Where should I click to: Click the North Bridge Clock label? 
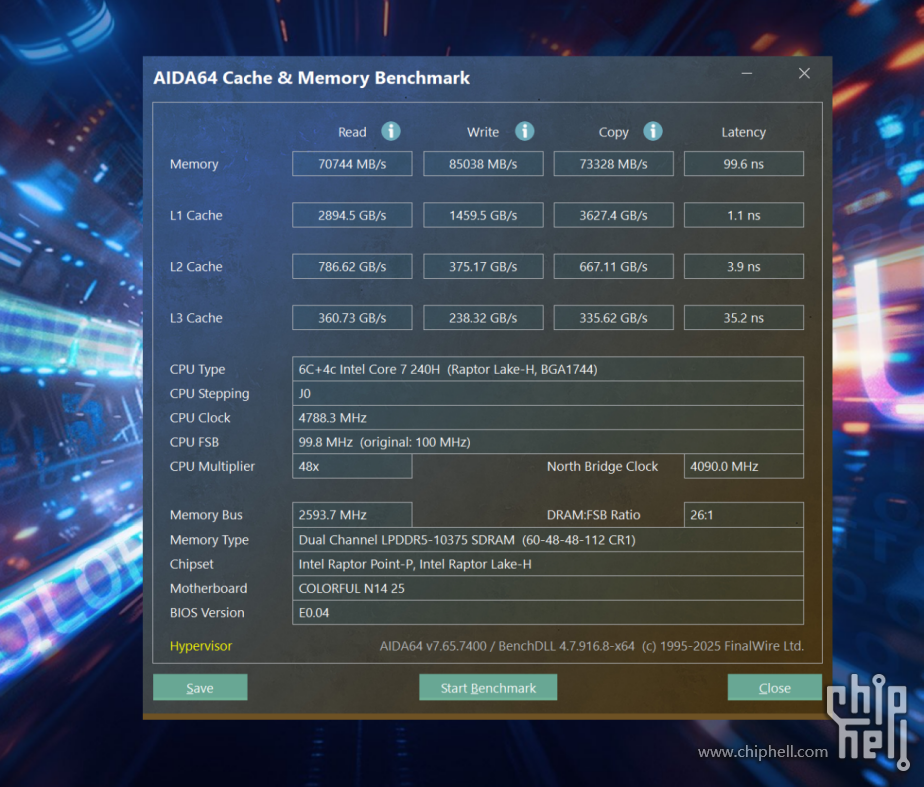(602, 466)
